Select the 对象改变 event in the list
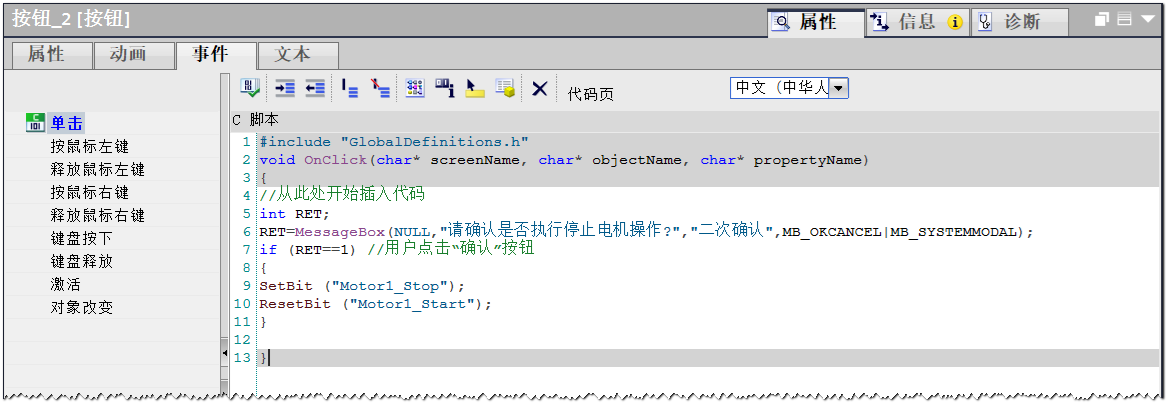1167x409 pixels. click(x=82, y=307)
